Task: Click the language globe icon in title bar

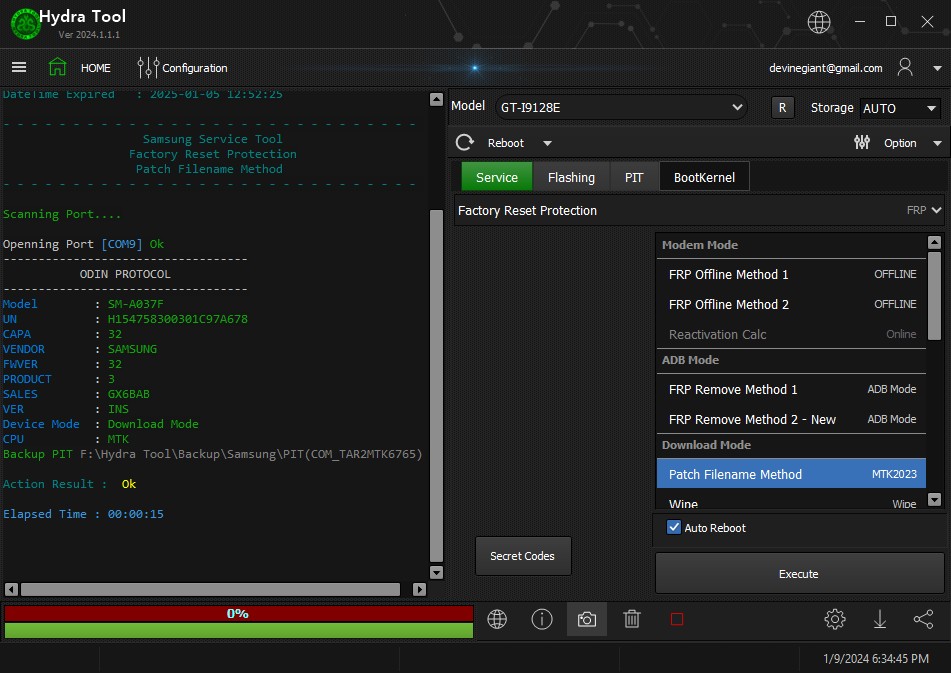Action: 819,22
